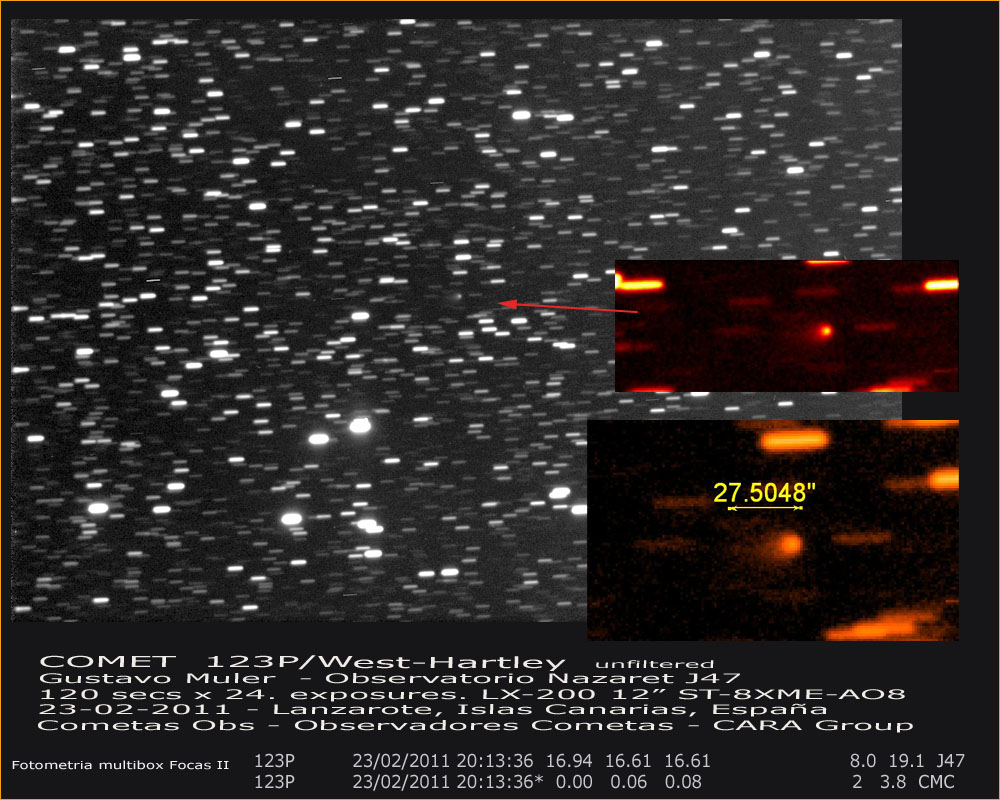
Task: Click '23-02-2011 - Lanzarote, Islas Canarias' line
Action: tap(433, 709)
